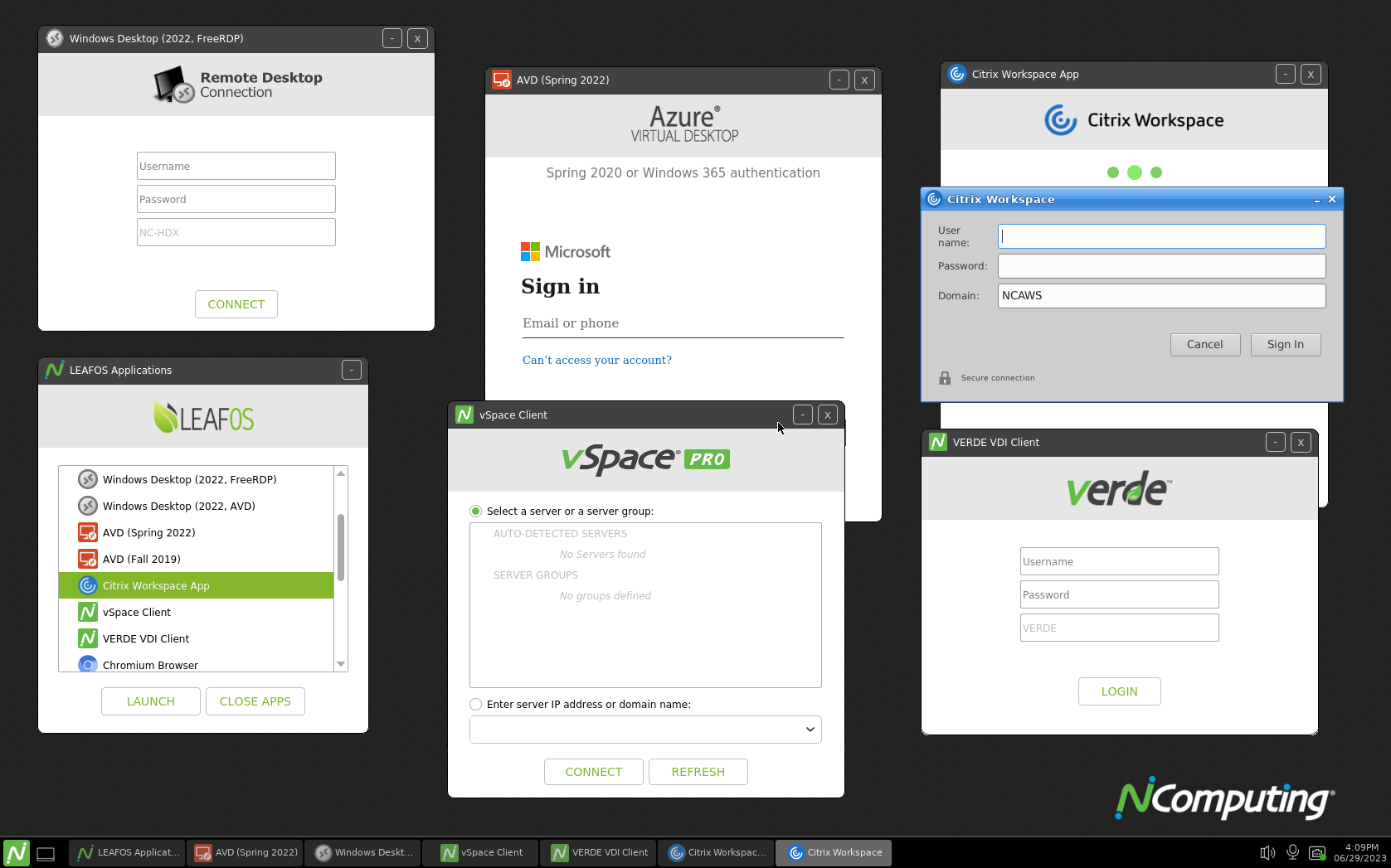Focus VERDE domain field
1391x868 pixels.
[1120, 628]
